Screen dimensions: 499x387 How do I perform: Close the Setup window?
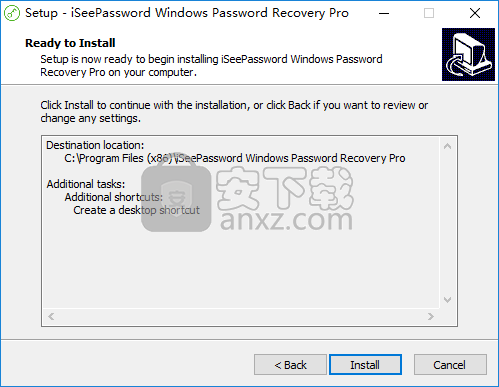pos(475,13)
